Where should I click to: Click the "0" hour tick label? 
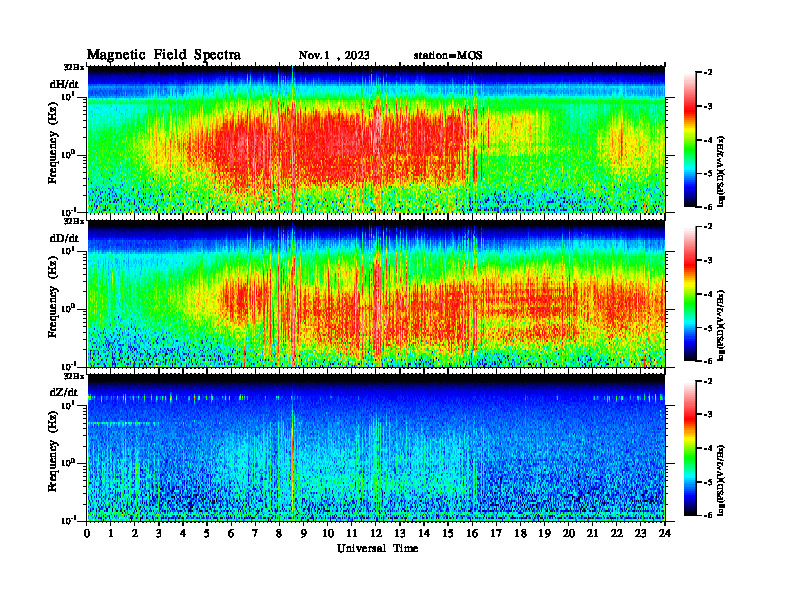point(87,533)
